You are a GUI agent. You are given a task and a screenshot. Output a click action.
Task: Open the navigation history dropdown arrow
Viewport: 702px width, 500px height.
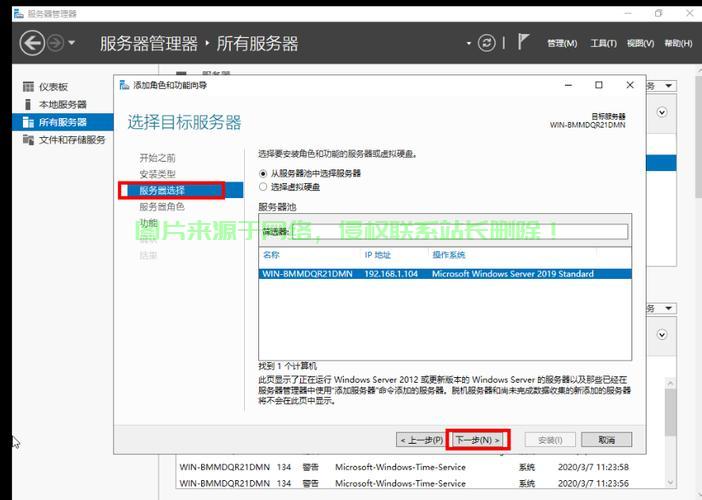[72, 43]
